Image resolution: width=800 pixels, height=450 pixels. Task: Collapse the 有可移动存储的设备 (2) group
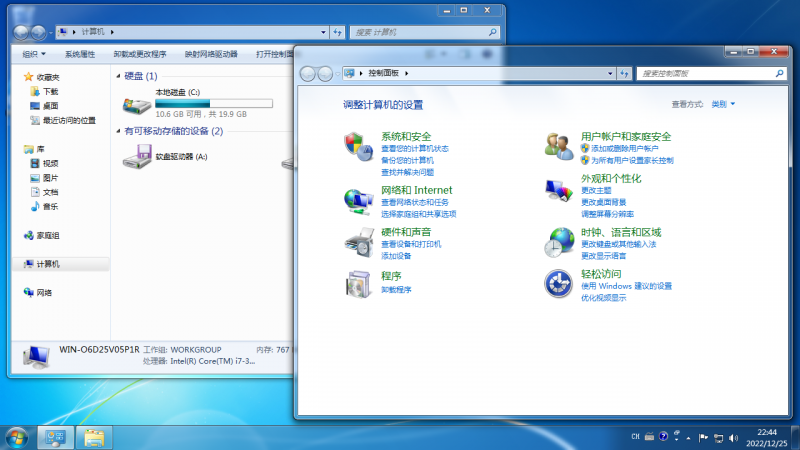(118, 131)
